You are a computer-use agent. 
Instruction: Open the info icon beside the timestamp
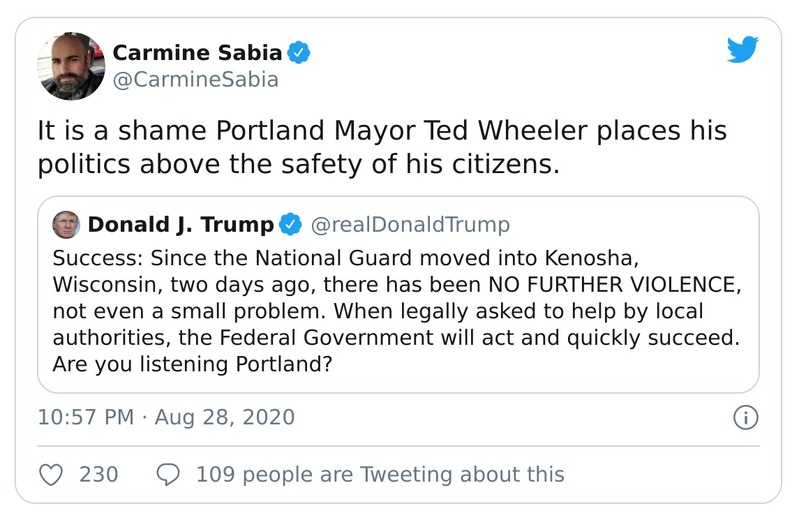coord(746,418)
